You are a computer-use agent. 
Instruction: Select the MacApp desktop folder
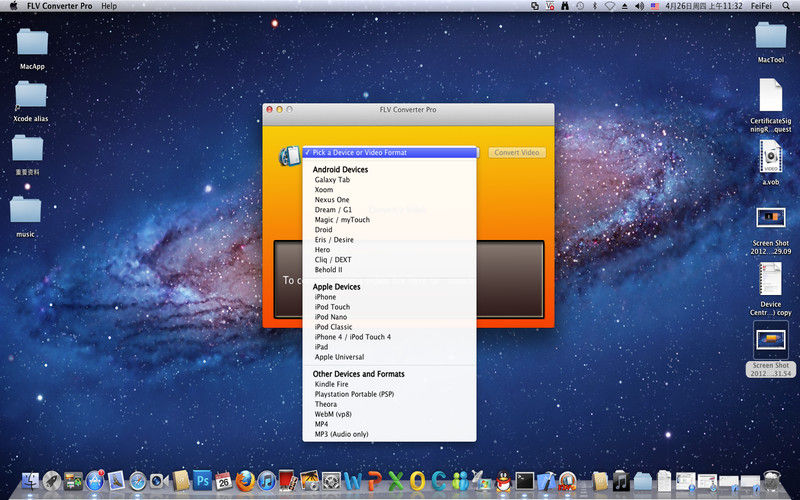click(x=32, y=49)
